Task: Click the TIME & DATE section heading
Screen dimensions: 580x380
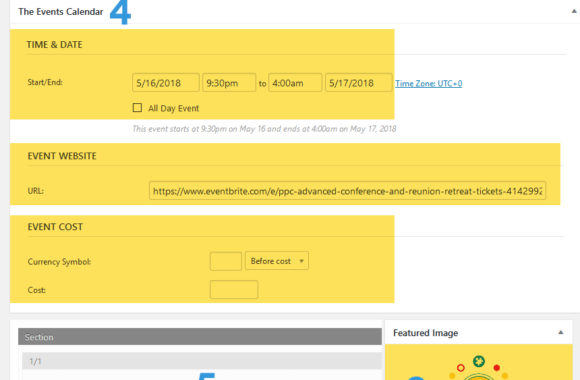Action: tap(54, 45)
